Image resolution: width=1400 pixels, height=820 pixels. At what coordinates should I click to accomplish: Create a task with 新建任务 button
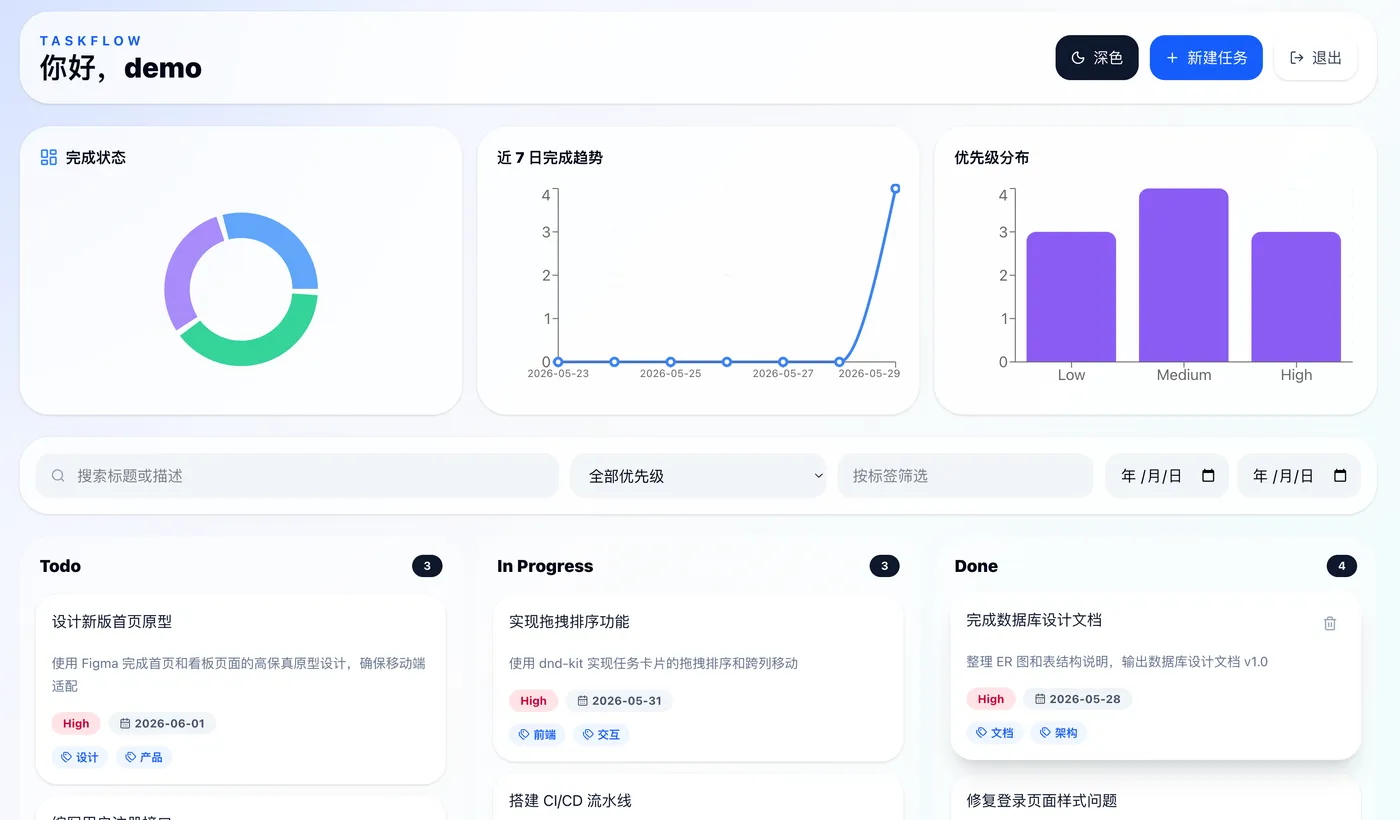click(x=1206, y=58)
